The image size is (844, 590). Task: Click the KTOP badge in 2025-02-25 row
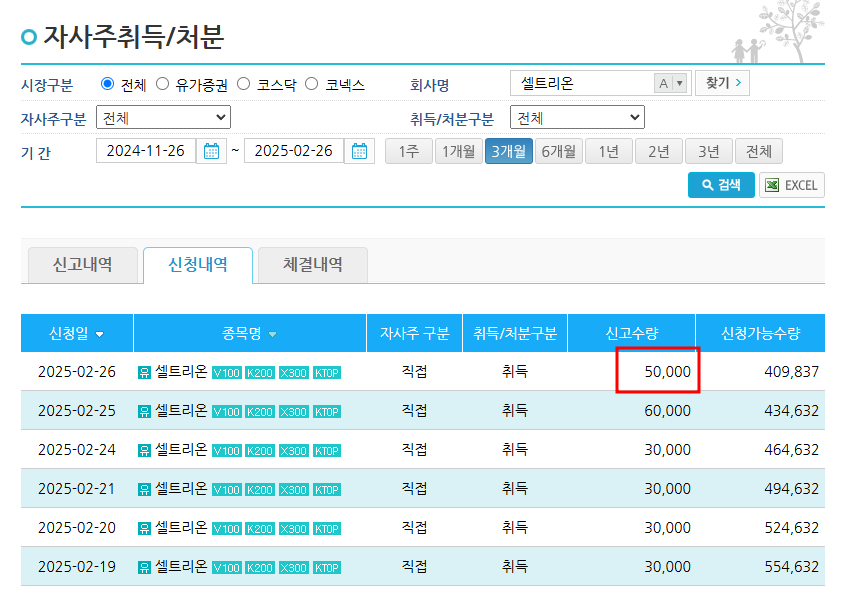coord(327,412)
